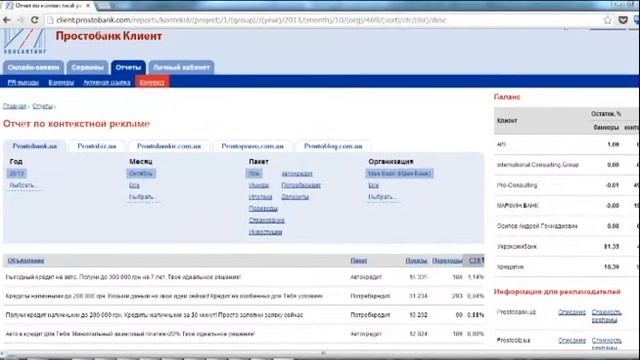640x360 pixels.
Task: Click the browser Forward arrow
Action: pos(20,20)
